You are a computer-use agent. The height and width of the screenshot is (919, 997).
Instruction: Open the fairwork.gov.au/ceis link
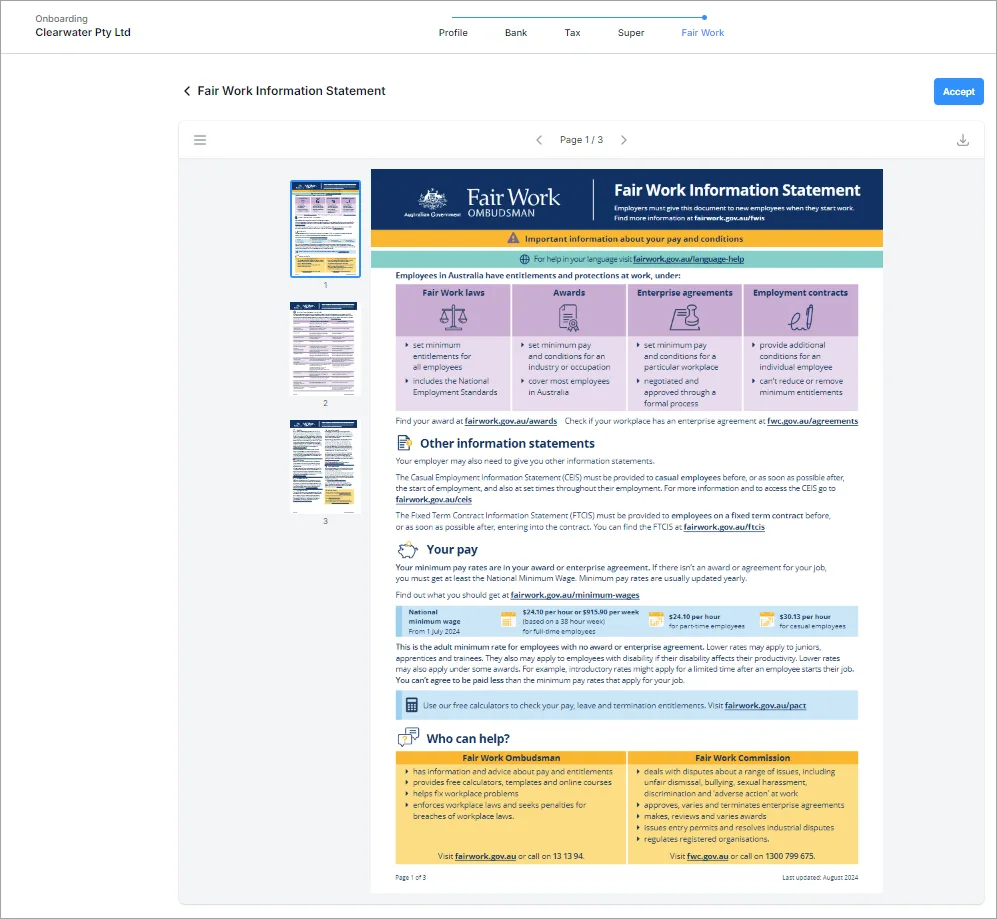[434, 500]
